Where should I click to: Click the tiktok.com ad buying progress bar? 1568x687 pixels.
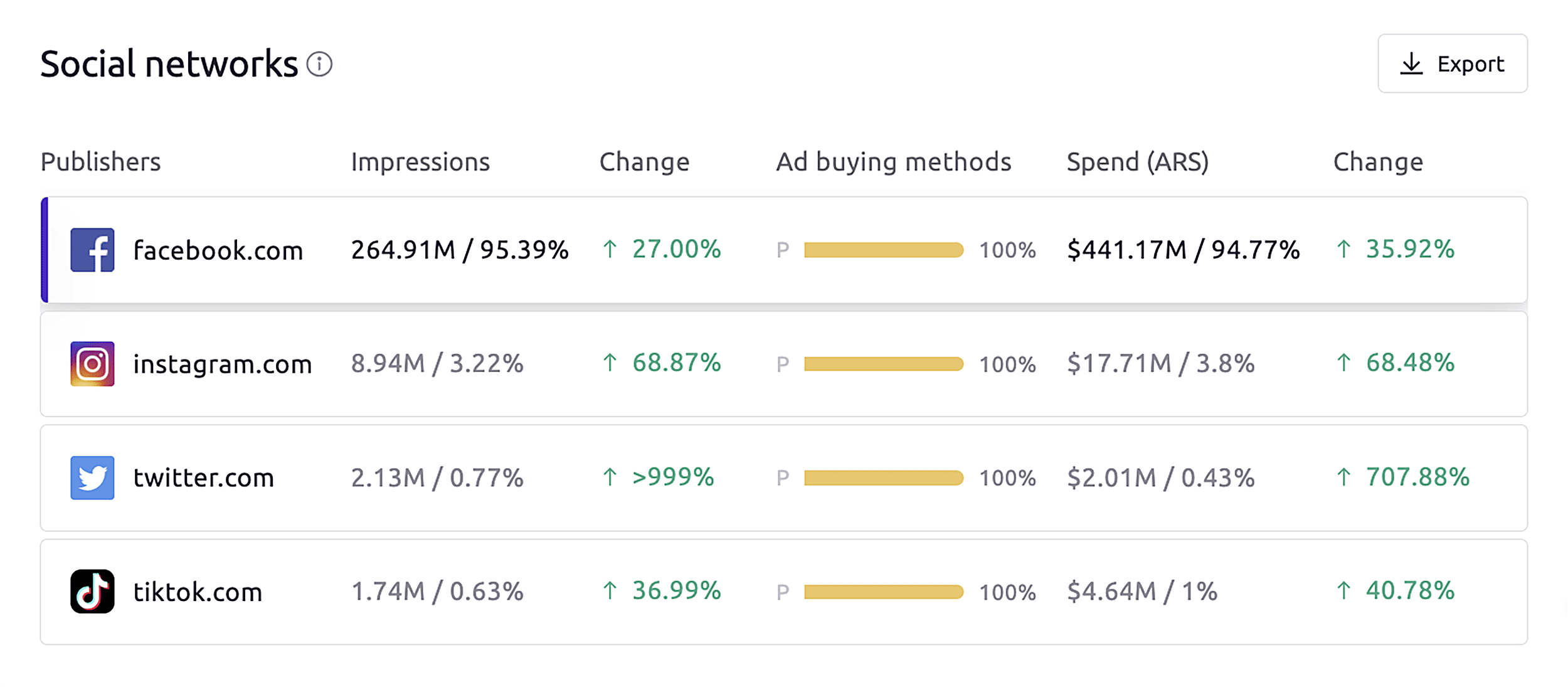click(884, 590)
